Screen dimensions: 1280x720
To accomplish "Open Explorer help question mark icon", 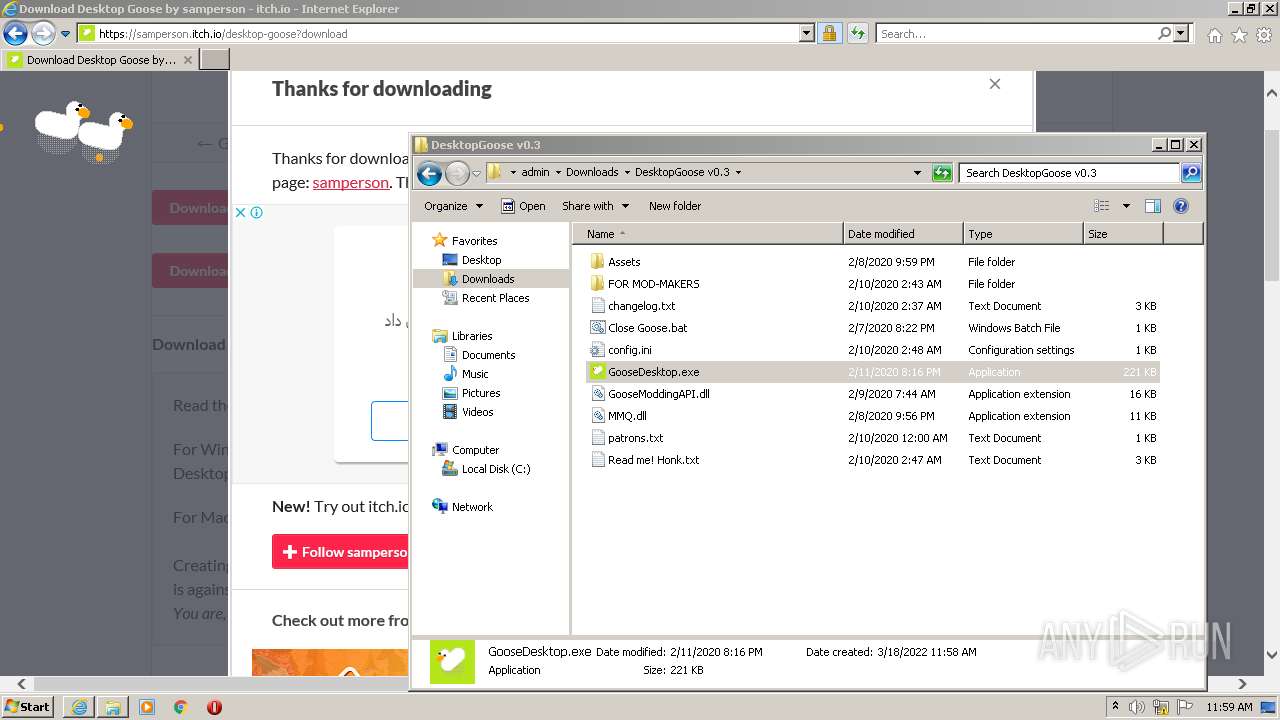I will click(1180, 206).
